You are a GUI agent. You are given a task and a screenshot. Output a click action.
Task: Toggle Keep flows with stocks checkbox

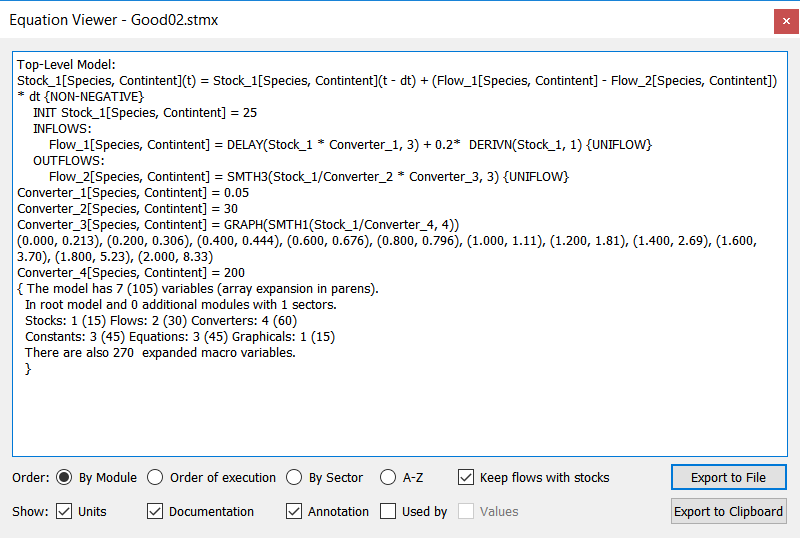[466, 477]
